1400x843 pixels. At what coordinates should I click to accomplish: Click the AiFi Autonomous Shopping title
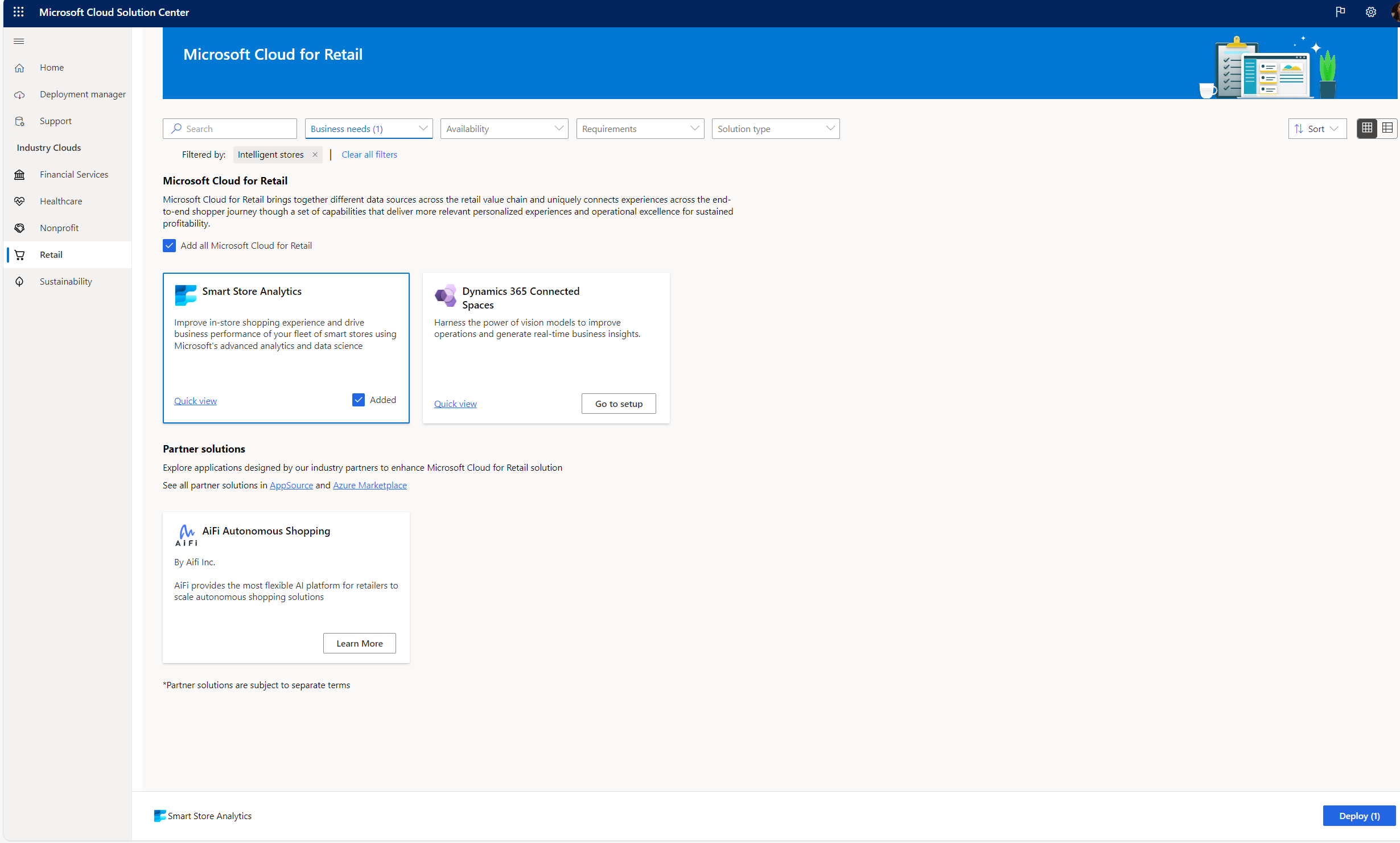pyautogui.click(x=266, y=531)
